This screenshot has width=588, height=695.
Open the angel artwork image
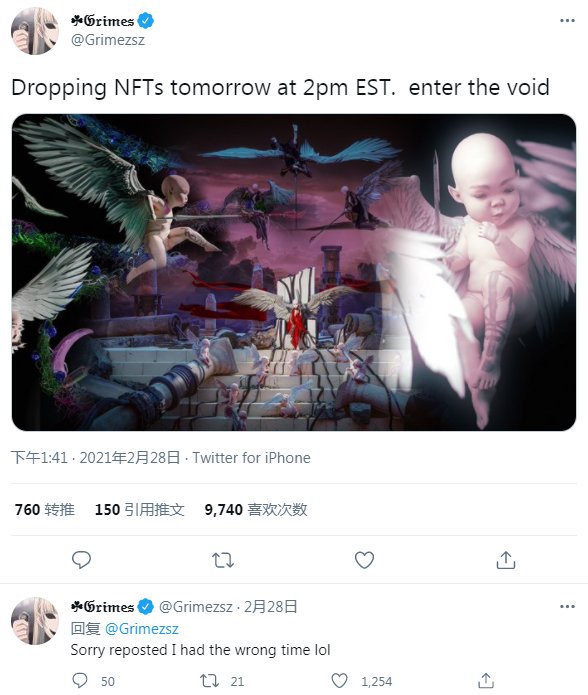[294, 272]
